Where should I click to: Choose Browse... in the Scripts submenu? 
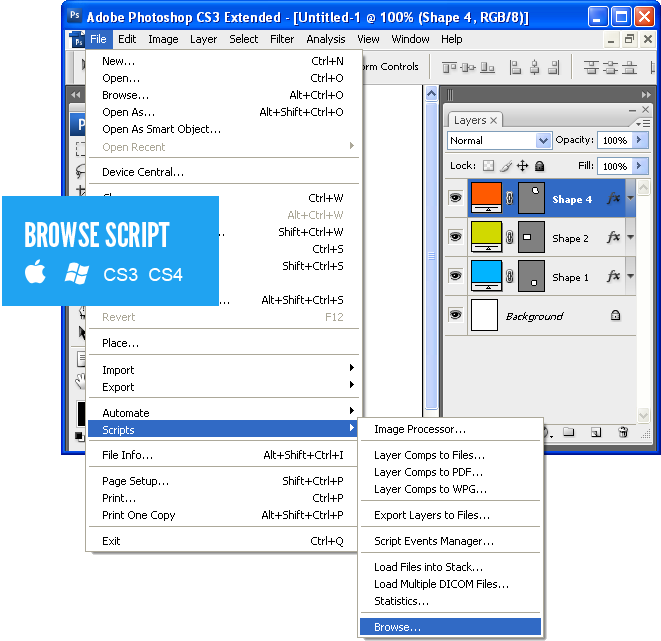[450, 627]
